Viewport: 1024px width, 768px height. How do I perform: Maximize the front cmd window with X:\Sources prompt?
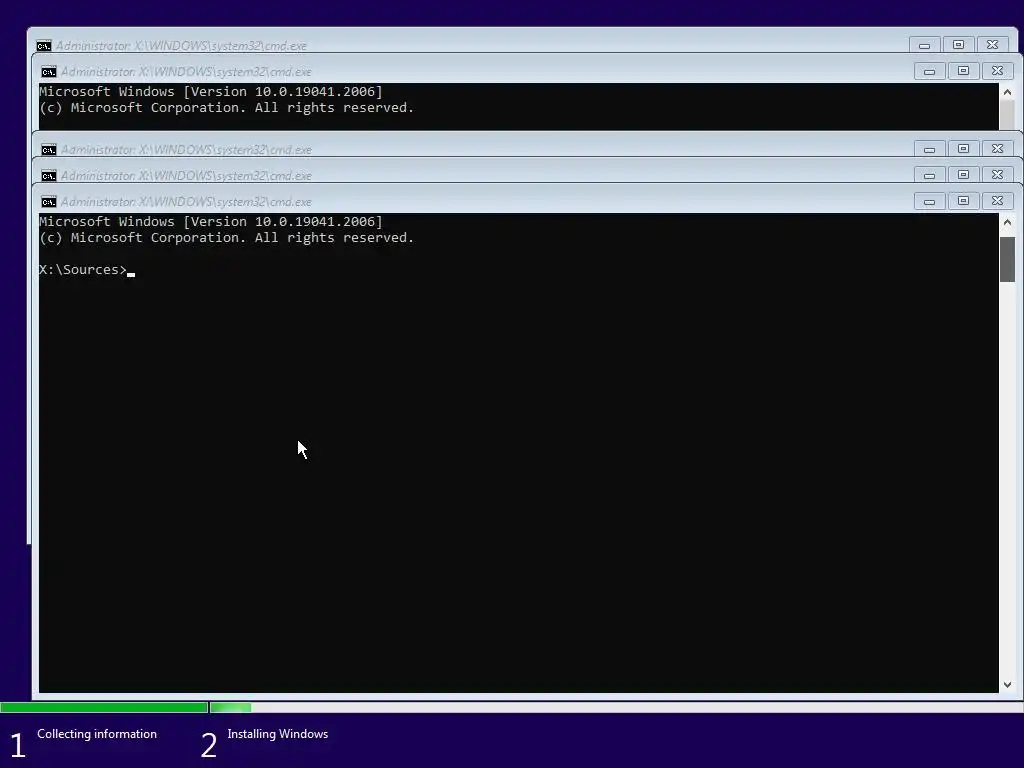(x=963, y=201)
